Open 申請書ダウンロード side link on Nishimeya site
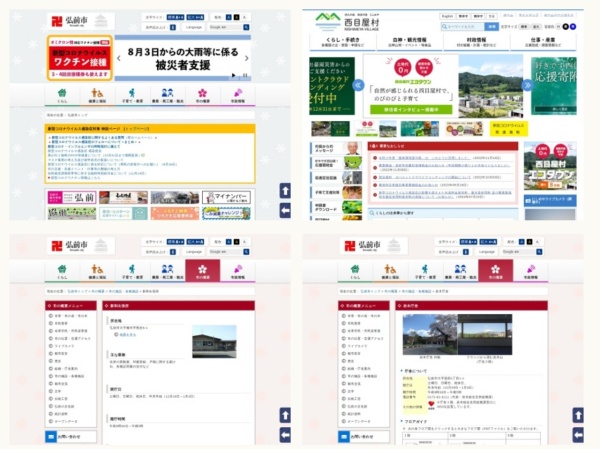 tap(336, 207)
